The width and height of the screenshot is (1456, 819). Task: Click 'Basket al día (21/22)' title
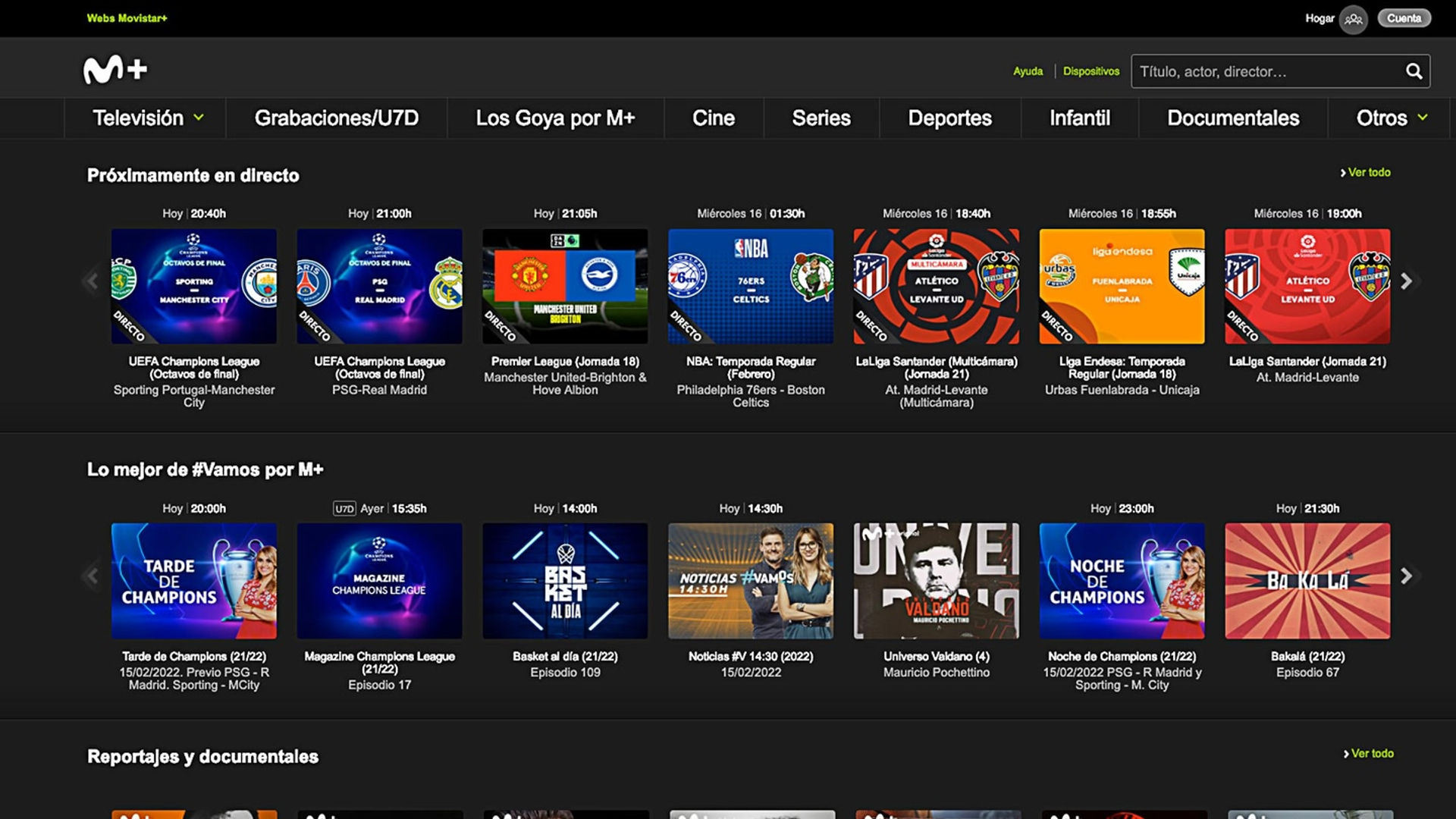coord(565,657)
